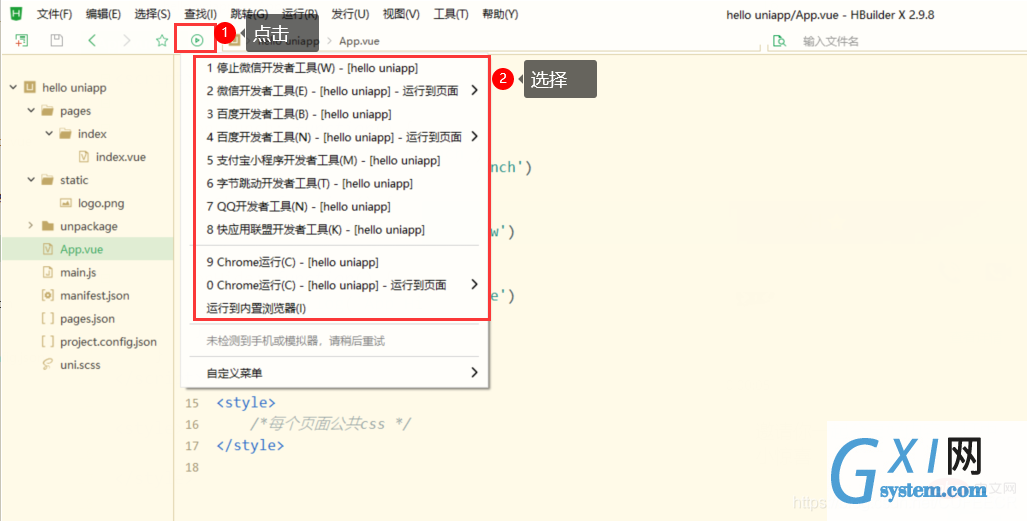Open submenu arrow of 百度开发者工具(N) 运行到页面

tap(474, 136)
